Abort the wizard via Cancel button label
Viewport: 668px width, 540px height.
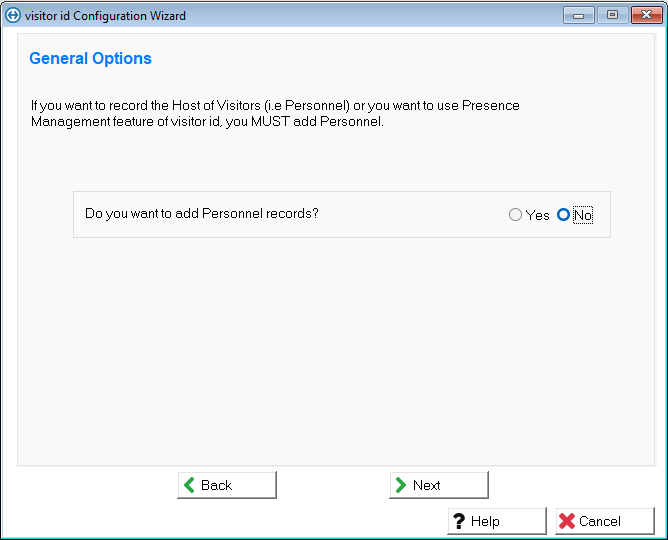click(600, 521)
